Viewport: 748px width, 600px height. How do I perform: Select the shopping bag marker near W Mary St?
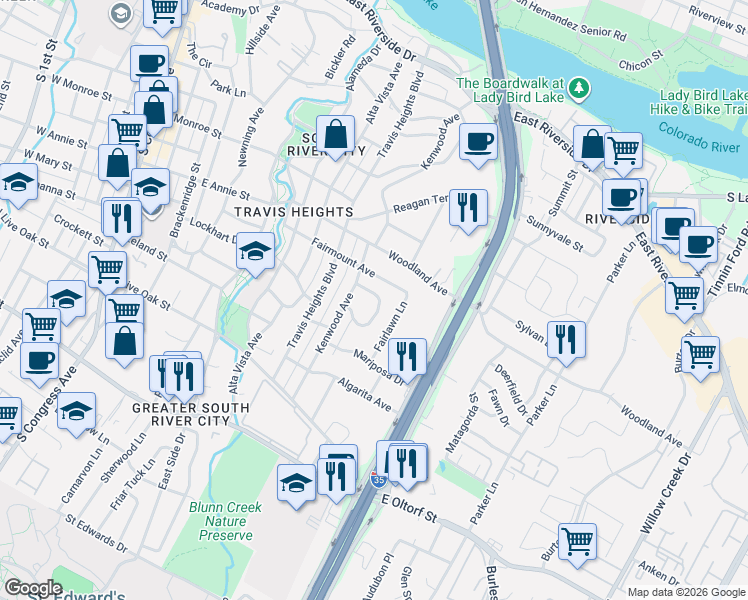coord(117,165)
